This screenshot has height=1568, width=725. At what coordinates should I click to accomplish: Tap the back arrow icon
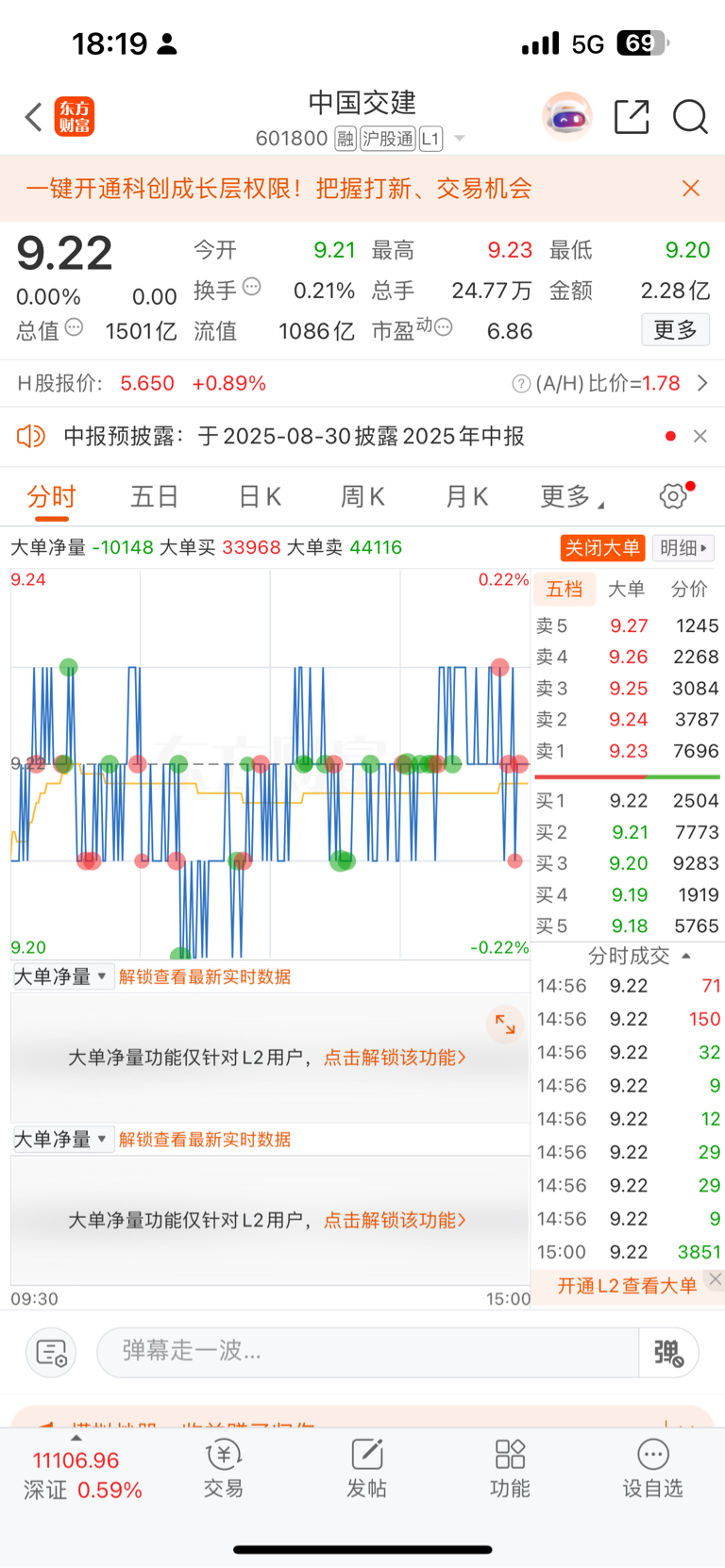click(34, 118)
